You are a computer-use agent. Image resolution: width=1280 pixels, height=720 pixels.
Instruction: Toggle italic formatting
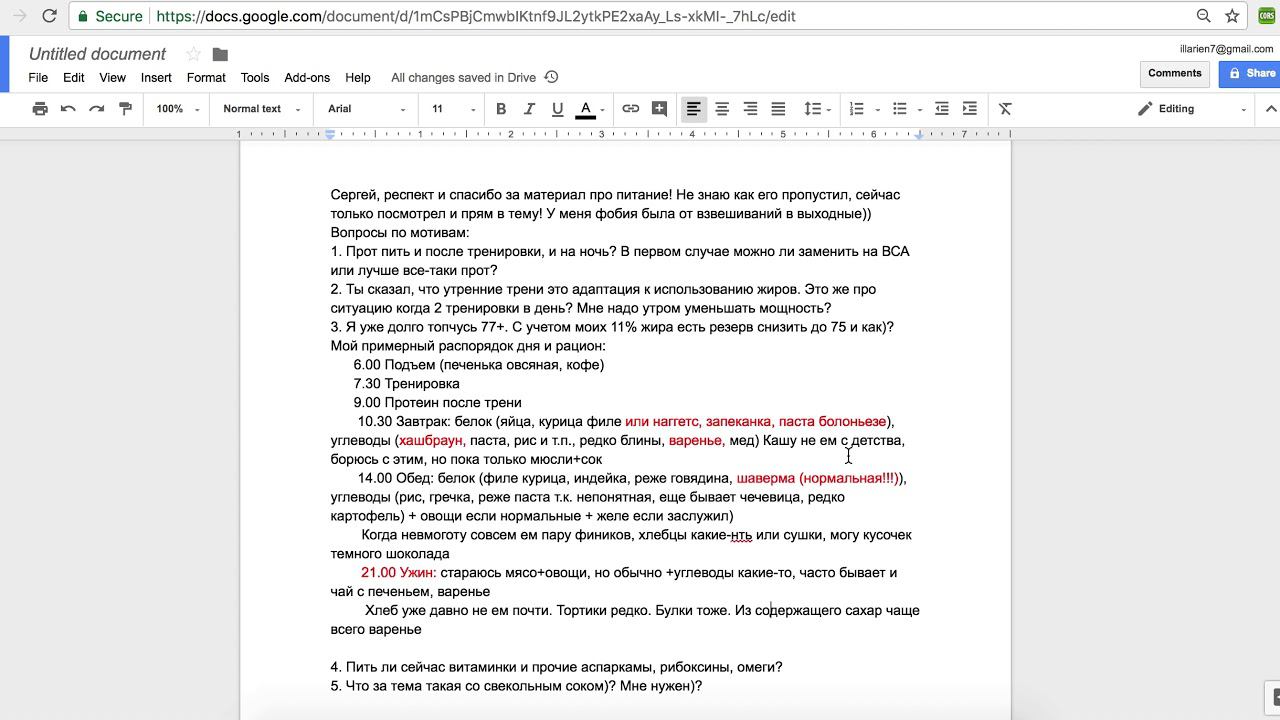tap(529, 109)
